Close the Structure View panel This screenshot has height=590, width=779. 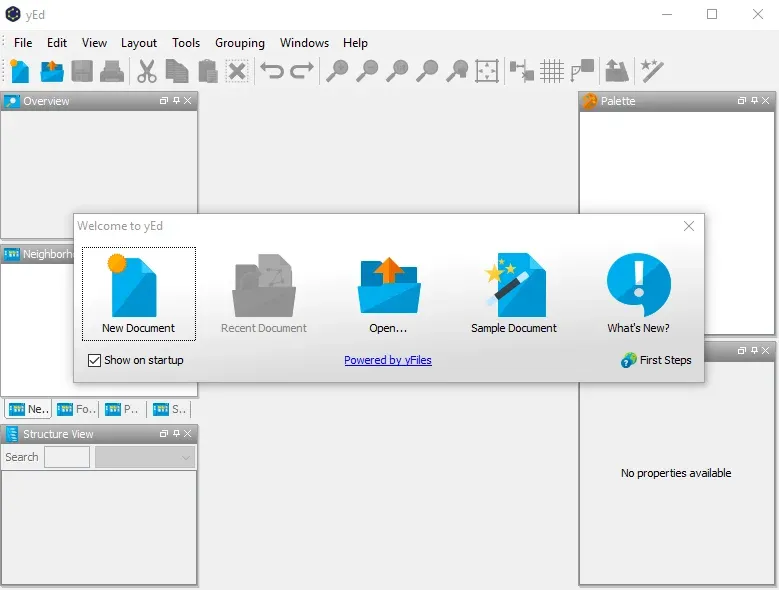[188, 434]
